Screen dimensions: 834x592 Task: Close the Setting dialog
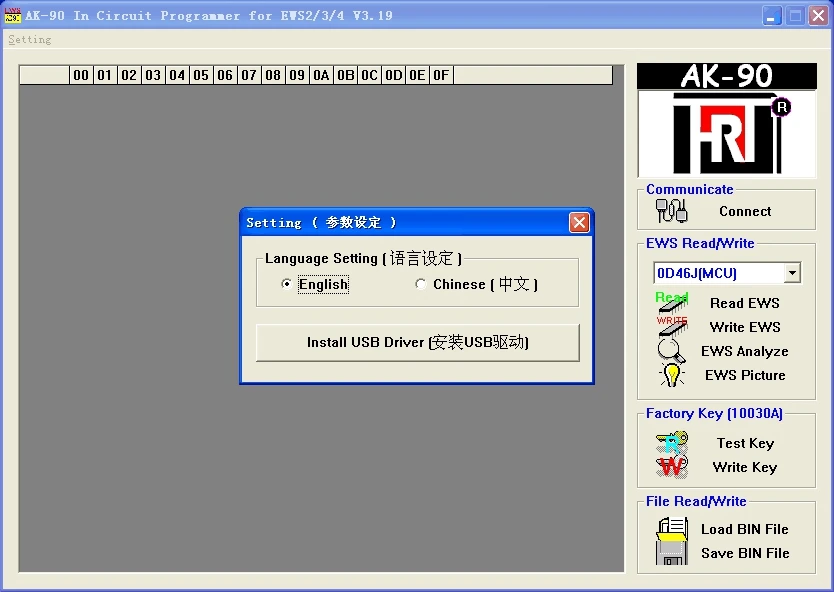pos(579,222)
